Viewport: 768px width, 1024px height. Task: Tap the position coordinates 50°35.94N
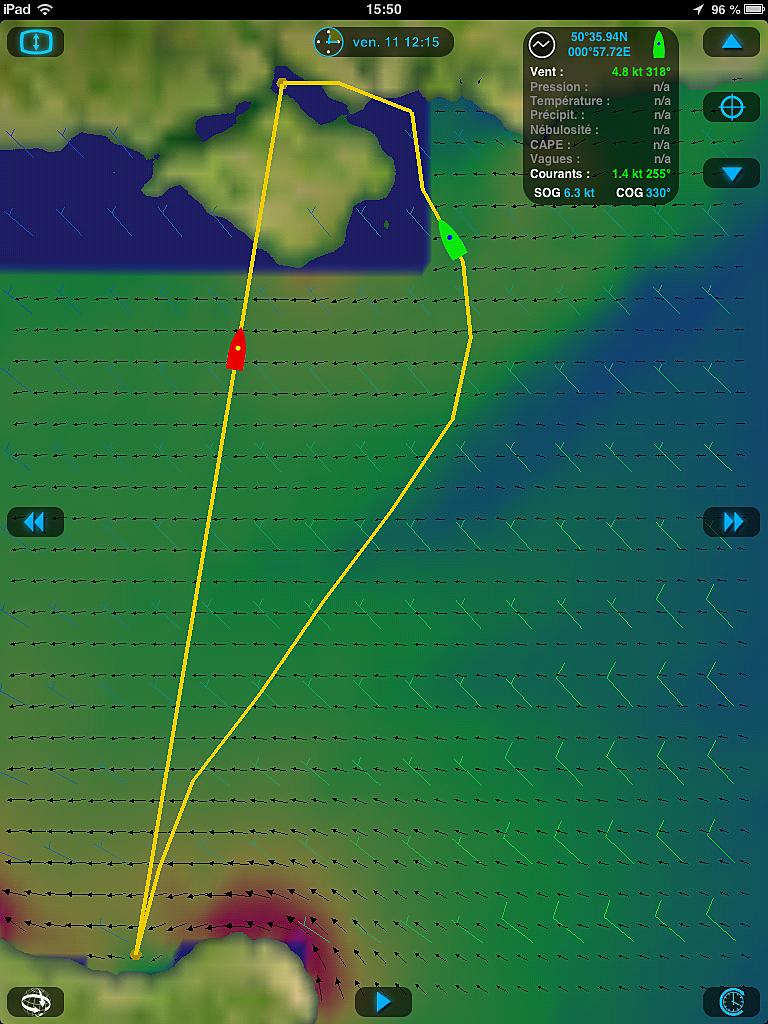[599, 37]
